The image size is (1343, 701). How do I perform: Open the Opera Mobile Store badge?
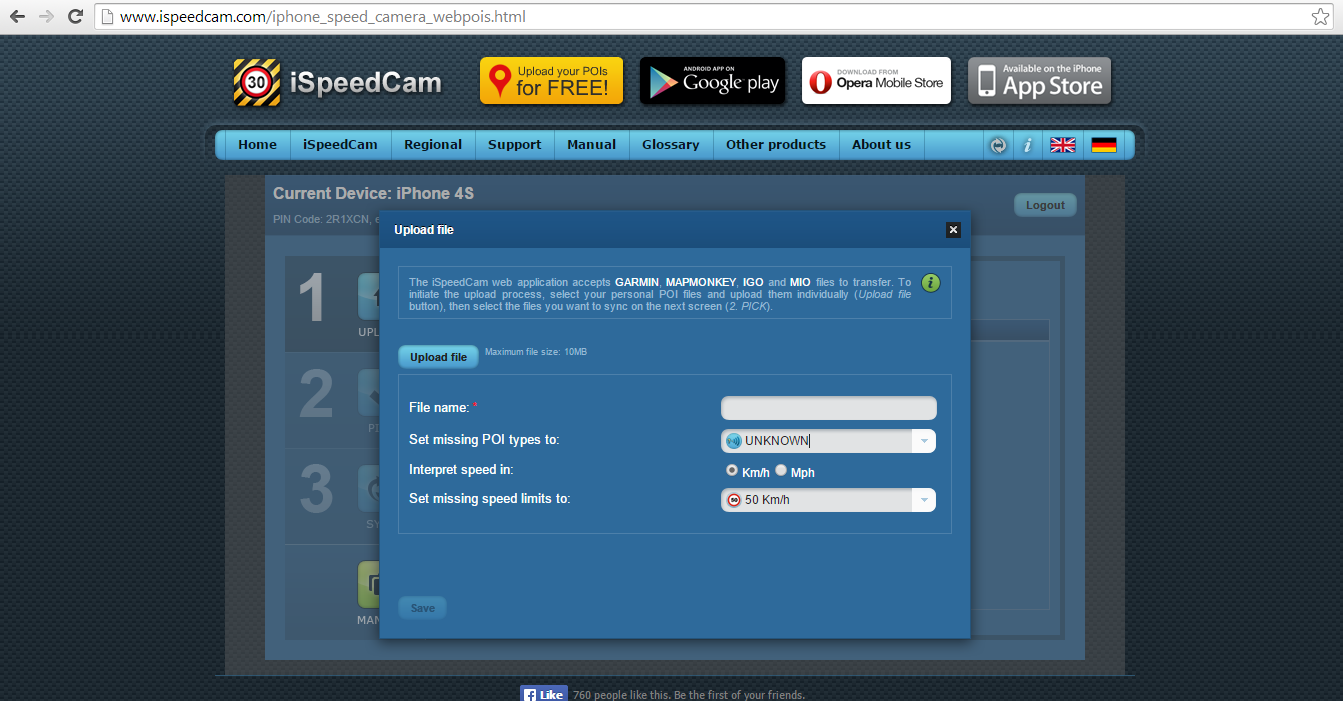tap(876, 81)
